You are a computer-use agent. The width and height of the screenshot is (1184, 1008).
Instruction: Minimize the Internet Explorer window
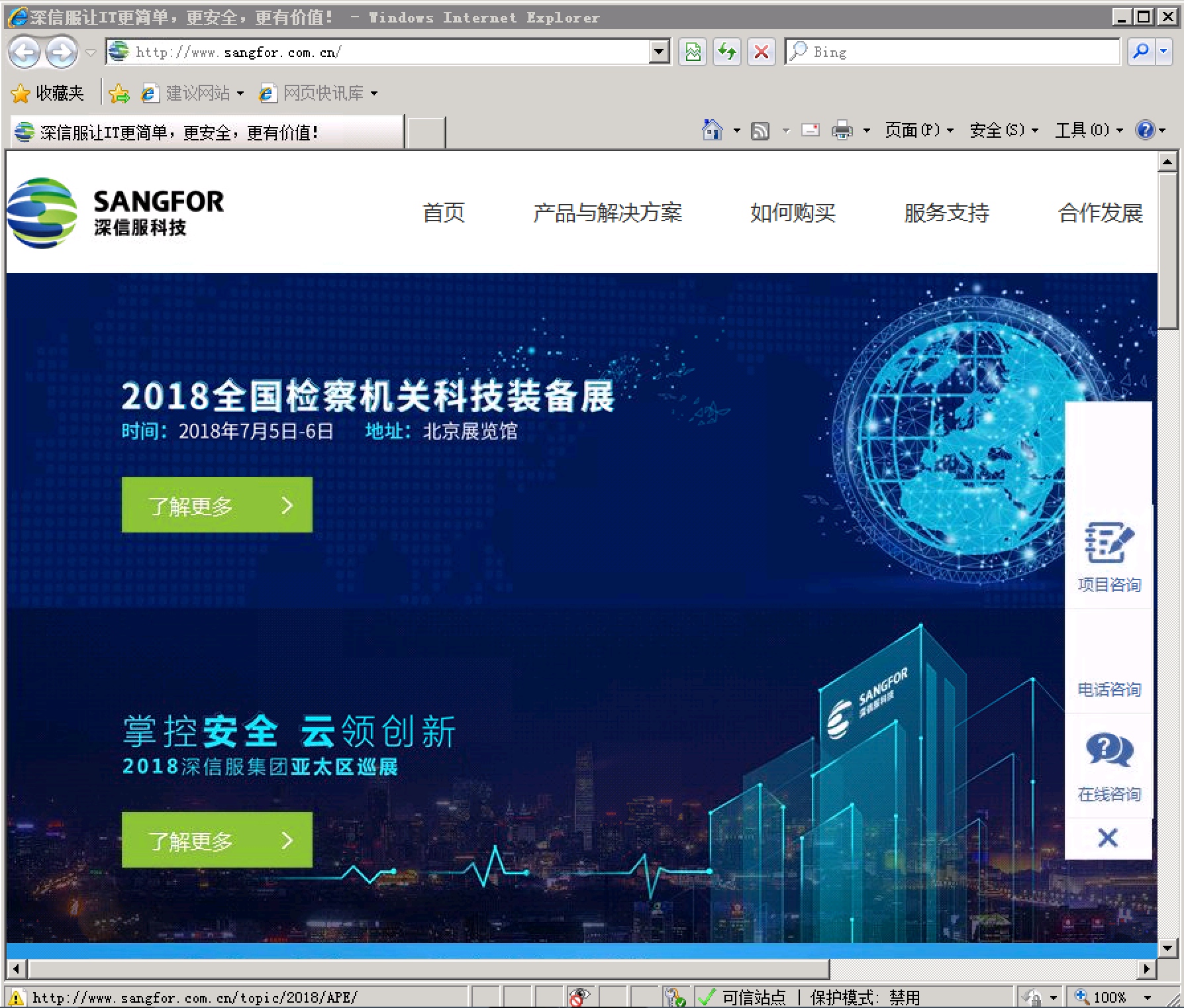pyautogui.click(x=1121, y=17)
